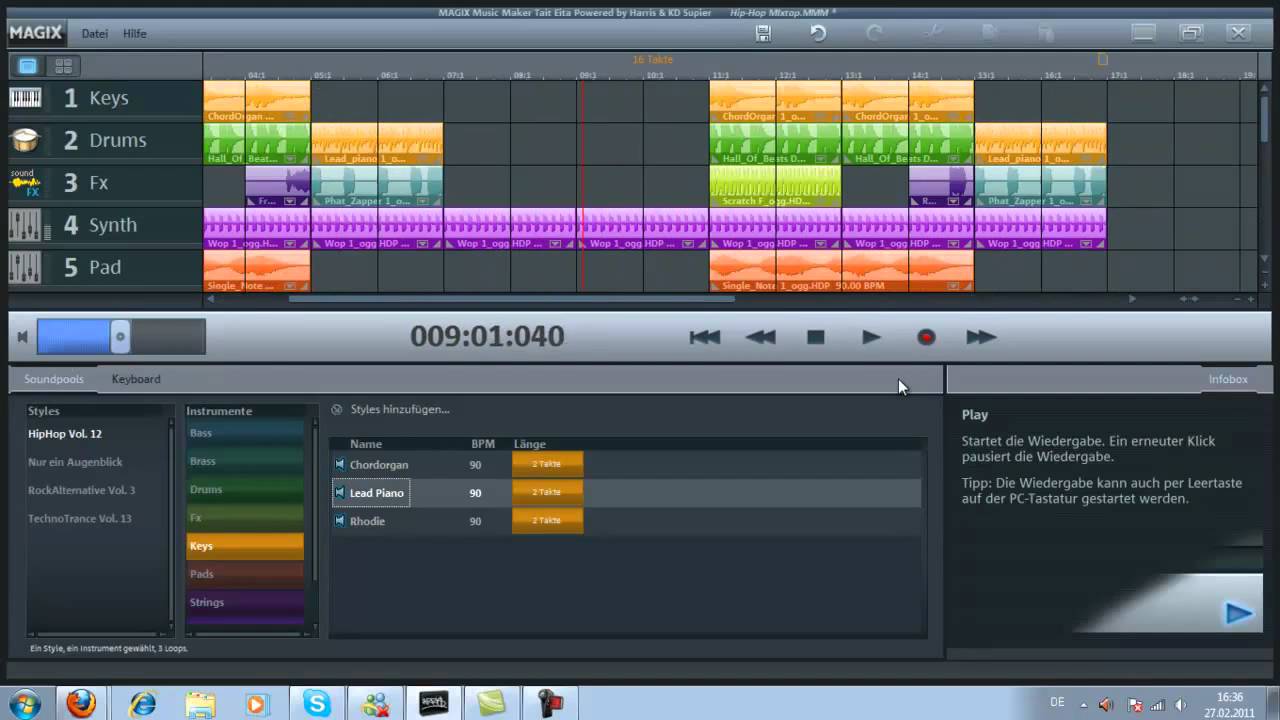
Task: Start playback with the Play button
Action: (871, 337)
